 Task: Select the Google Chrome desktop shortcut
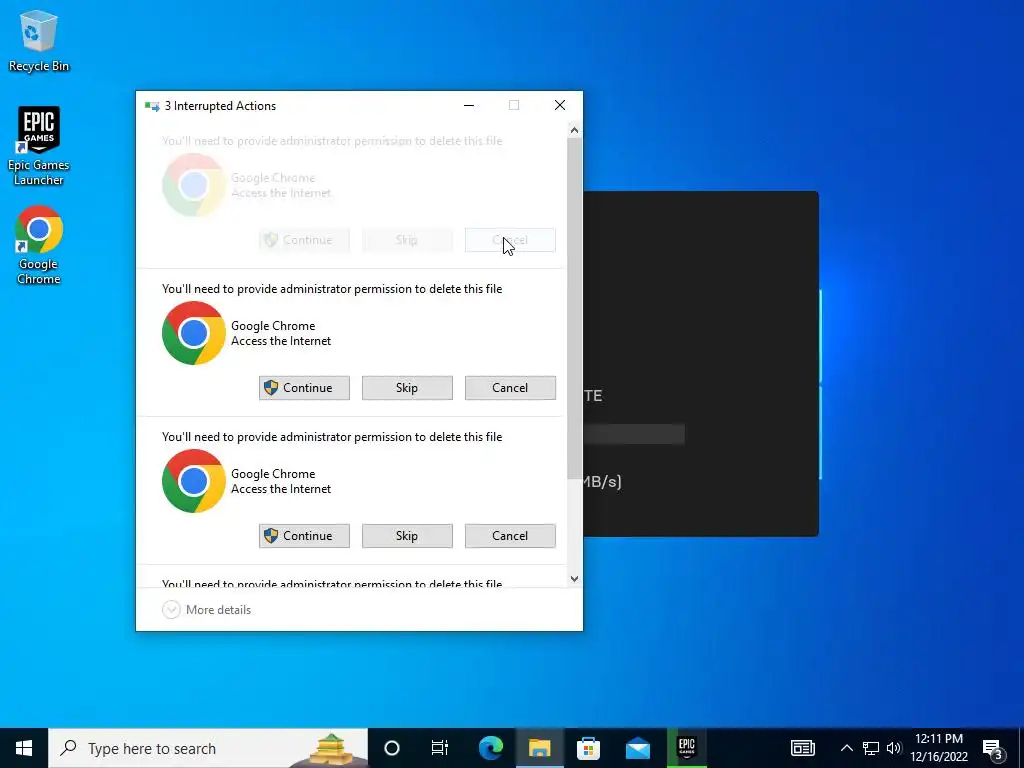pos(39,246)
